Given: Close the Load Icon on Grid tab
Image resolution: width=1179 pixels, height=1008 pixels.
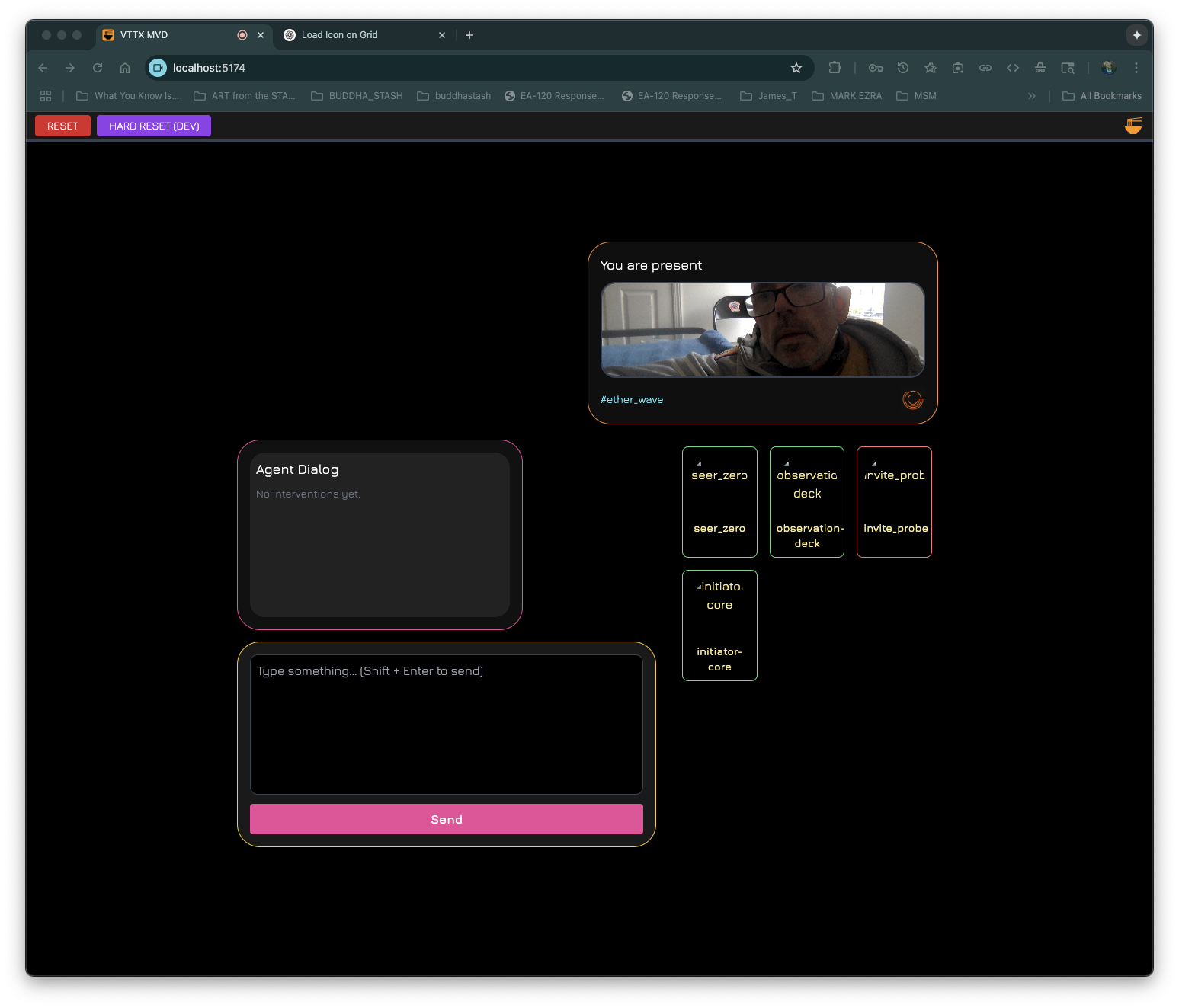Looking at the screenshot, I should (x=442, y=35).
